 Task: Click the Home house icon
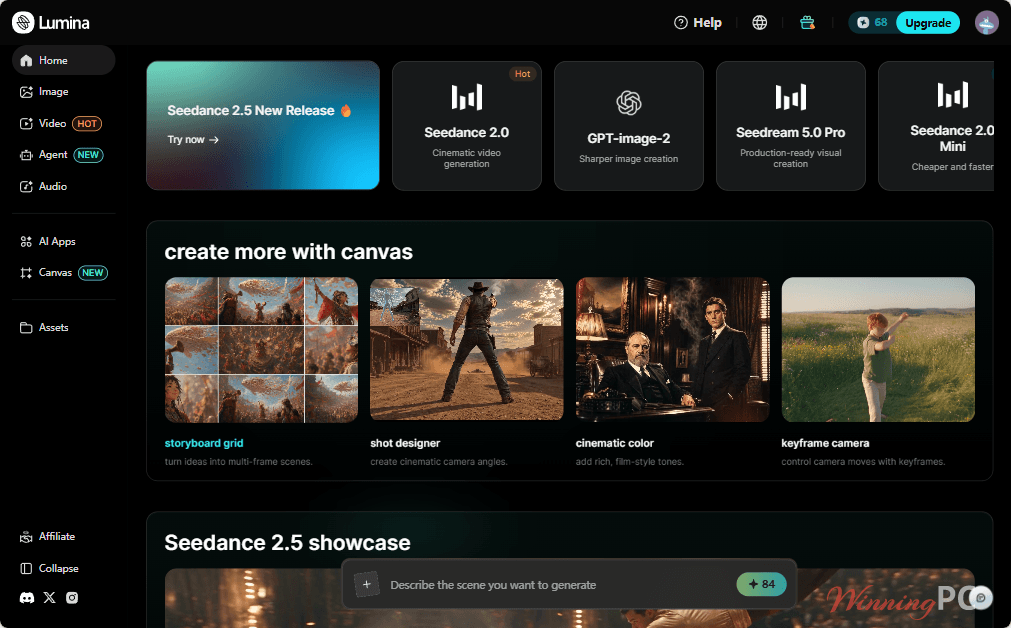(26, 60)
